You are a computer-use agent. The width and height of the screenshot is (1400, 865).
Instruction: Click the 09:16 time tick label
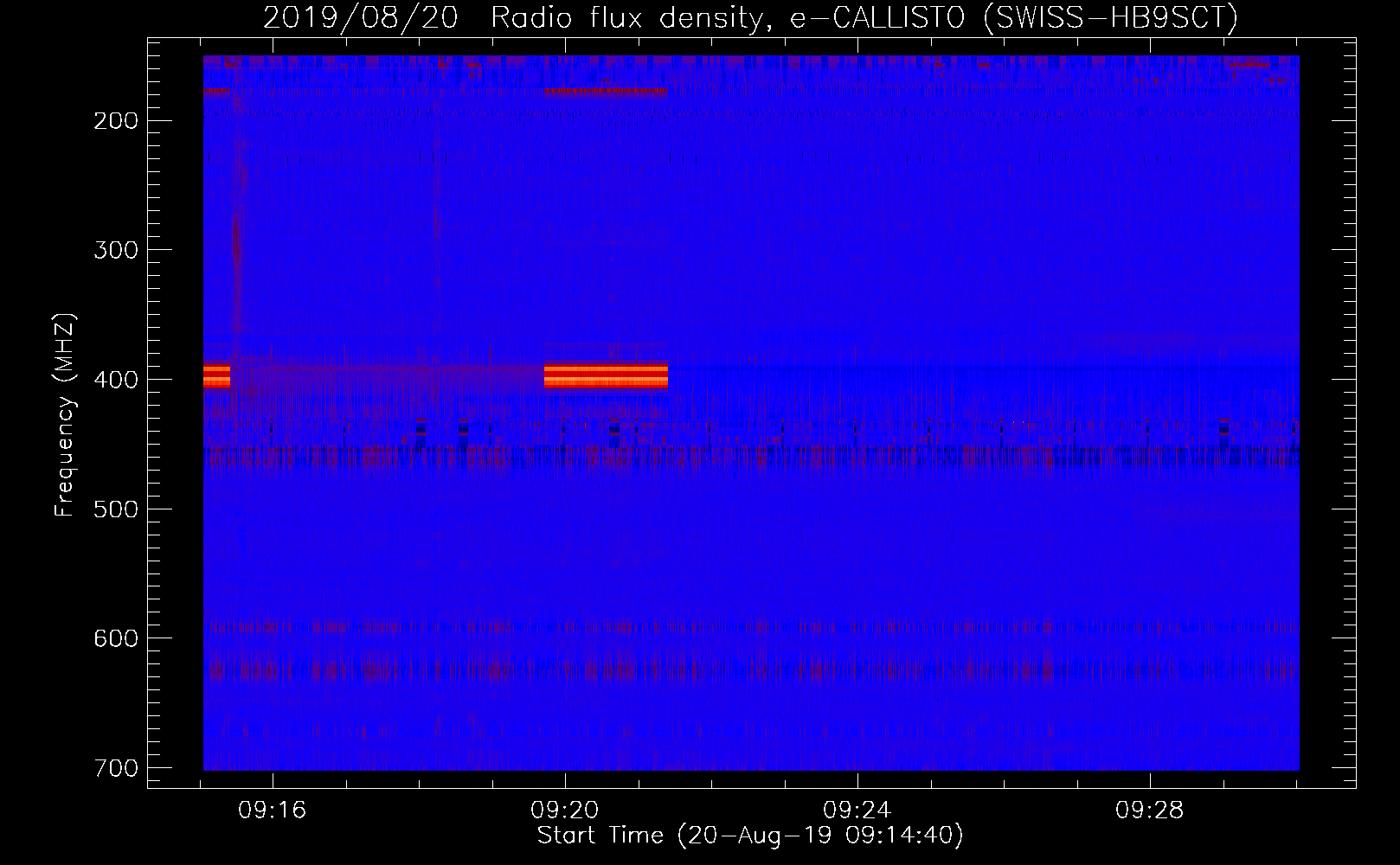click(273, 811)
